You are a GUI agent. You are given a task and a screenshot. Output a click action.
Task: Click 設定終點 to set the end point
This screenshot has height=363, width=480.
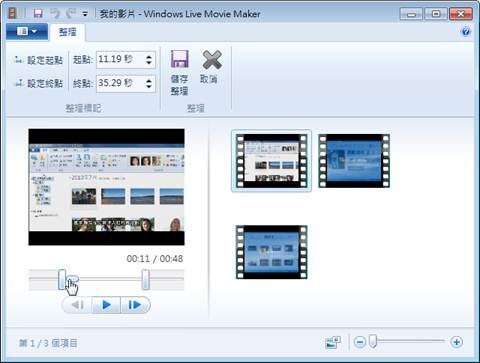[x=39, y=83]
